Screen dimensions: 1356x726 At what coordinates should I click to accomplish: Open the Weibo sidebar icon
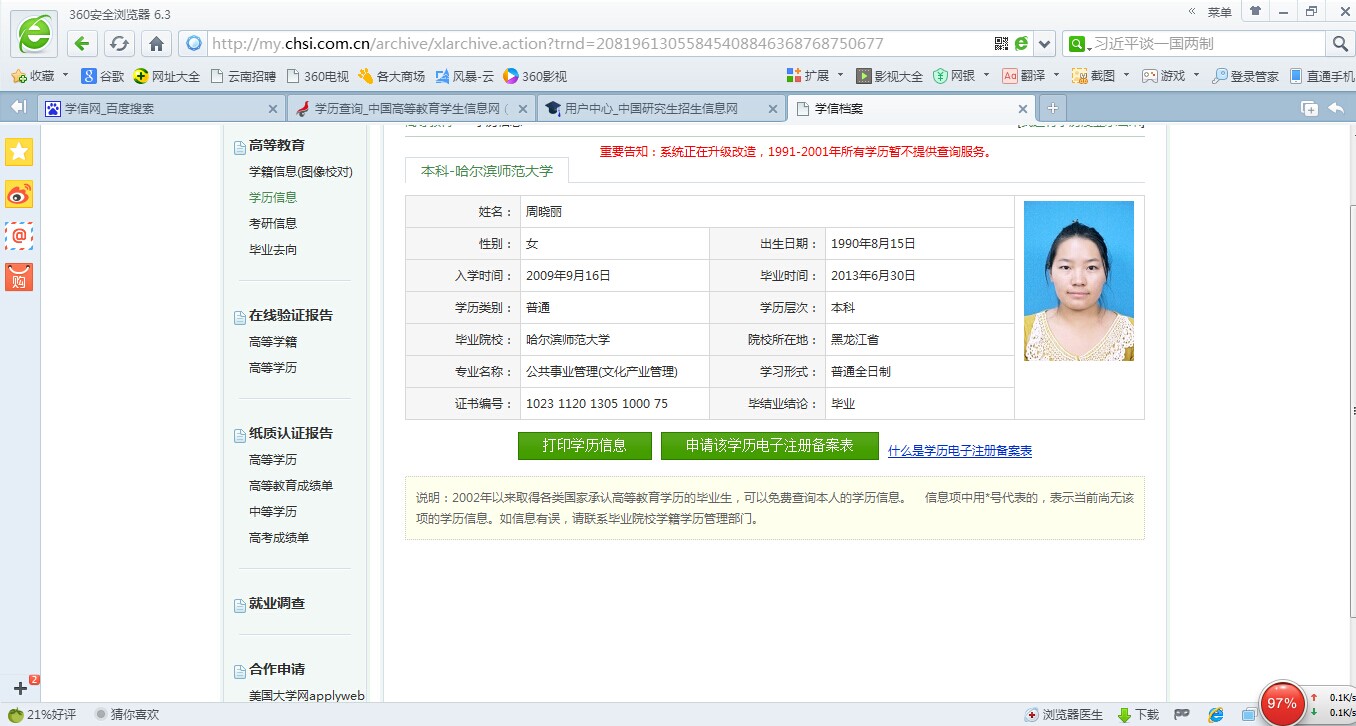click(x=19, y=194)
